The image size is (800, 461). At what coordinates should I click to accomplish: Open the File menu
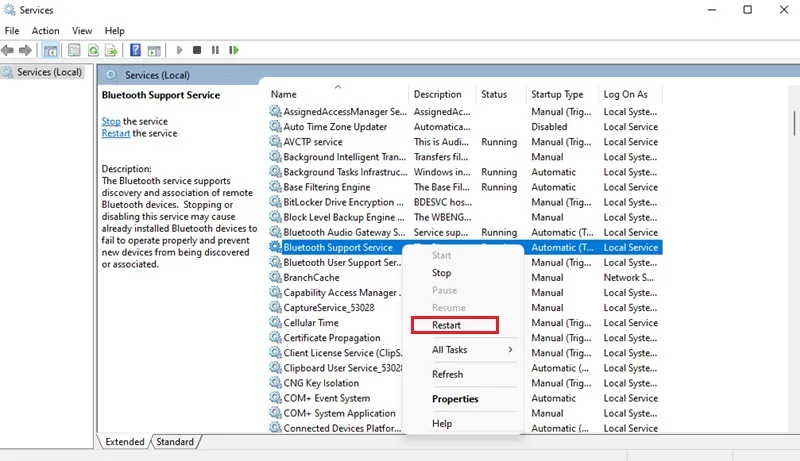(x=12, y=31)
